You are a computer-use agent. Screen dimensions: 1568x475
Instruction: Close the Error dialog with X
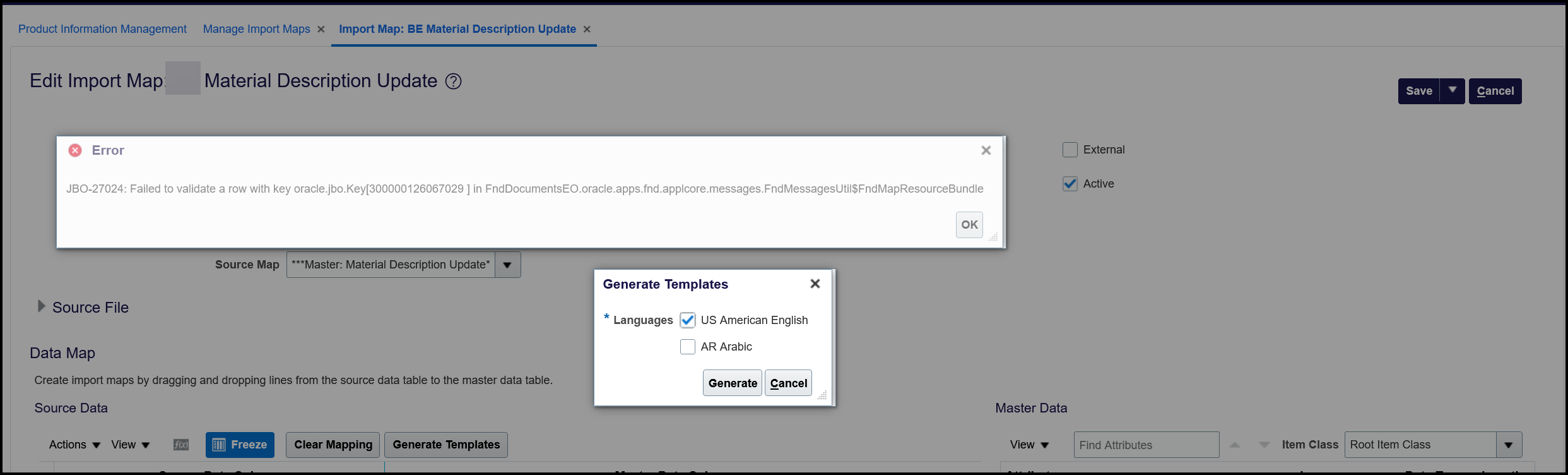[986, 150]
